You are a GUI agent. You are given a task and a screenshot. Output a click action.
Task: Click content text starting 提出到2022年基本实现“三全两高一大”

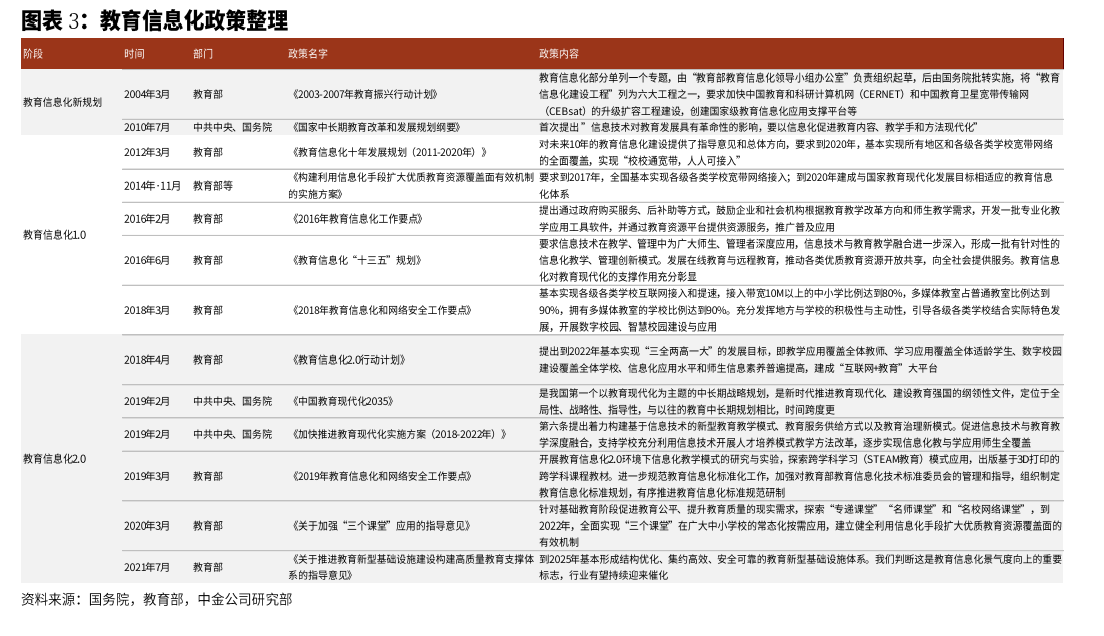pos(801,359)
